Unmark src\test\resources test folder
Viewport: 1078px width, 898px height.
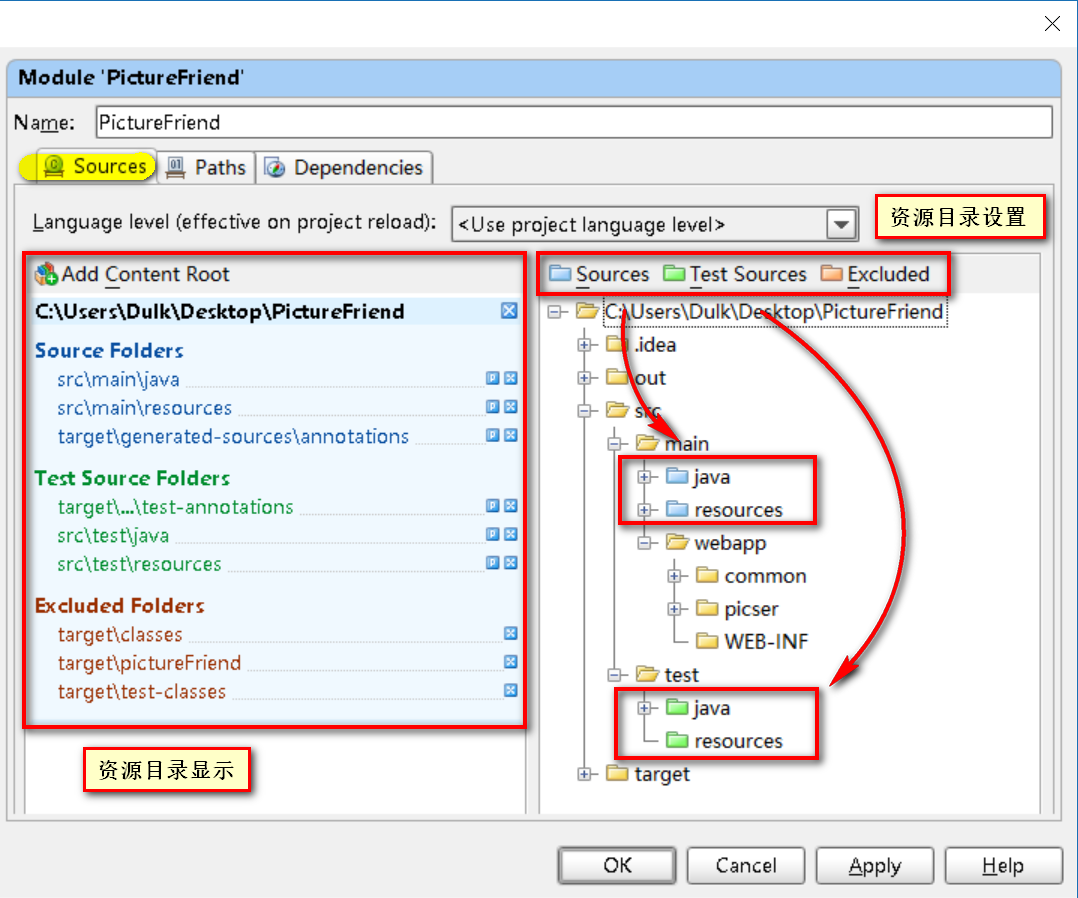(510, 562)
